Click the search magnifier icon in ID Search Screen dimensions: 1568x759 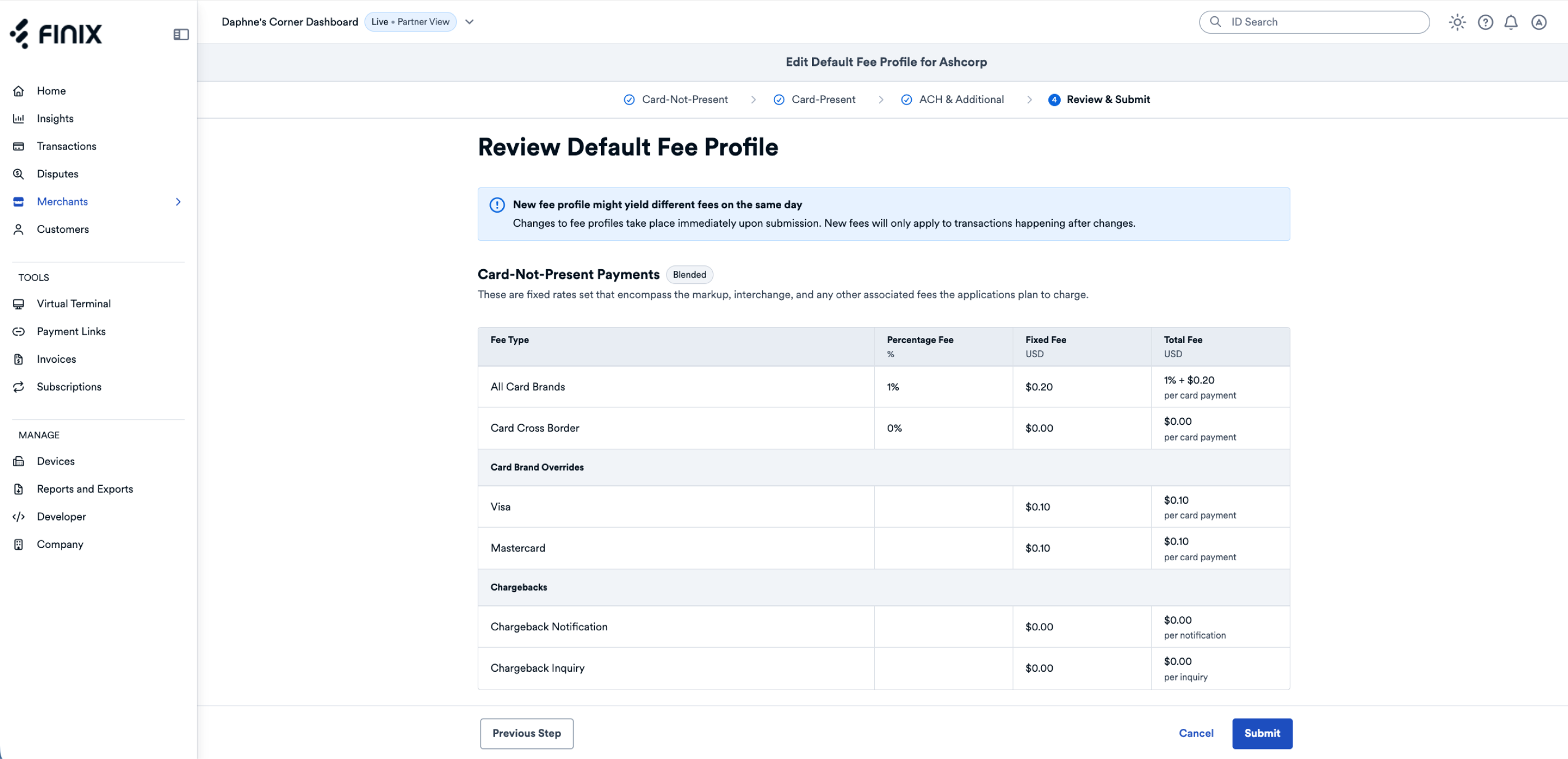tap(1215, 22)
